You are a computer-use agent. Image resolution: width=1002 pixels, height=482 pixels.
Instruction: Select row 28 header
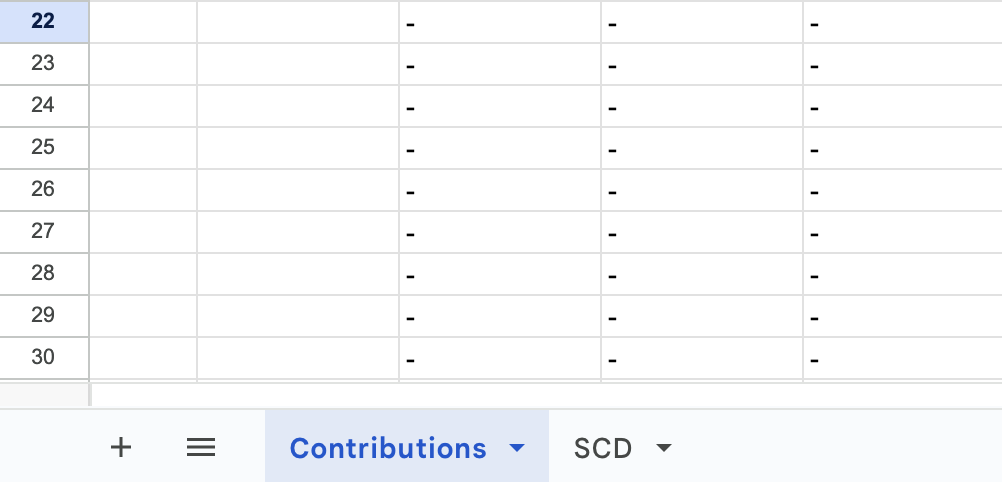click(x=43, y=273)
